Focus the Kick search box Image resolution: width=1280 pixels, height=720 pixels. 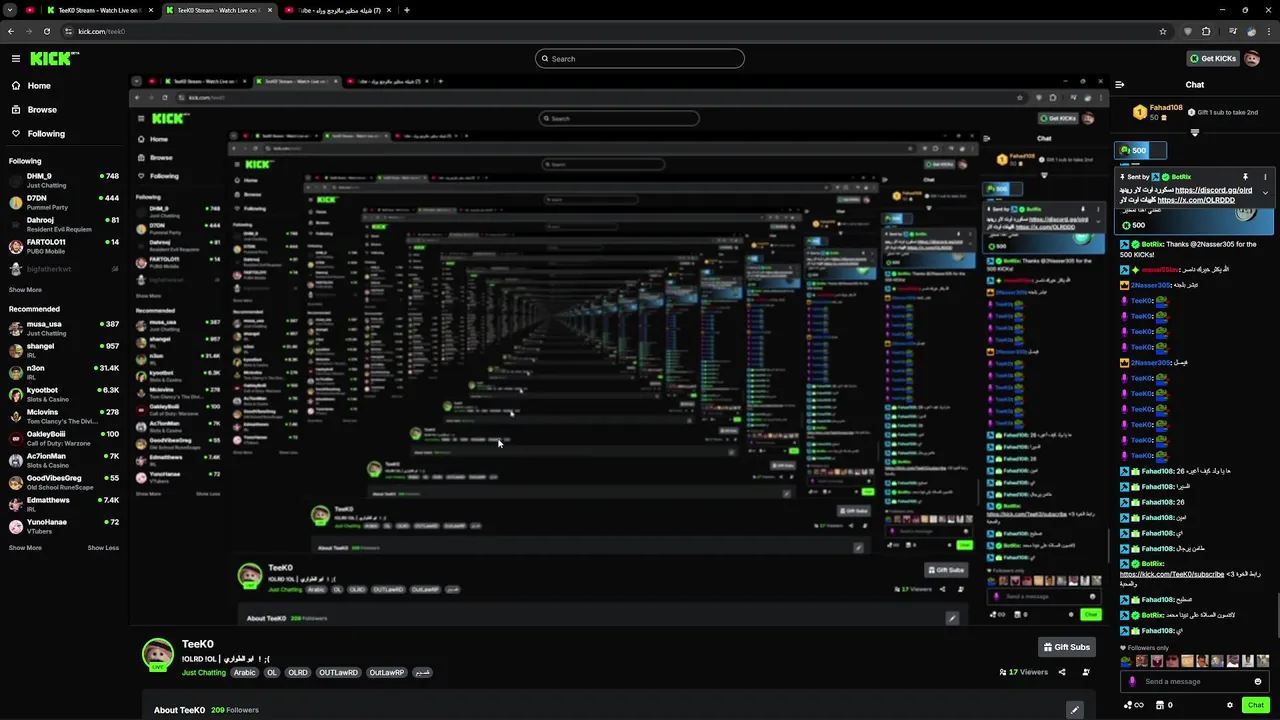click(x=640, y=58)
